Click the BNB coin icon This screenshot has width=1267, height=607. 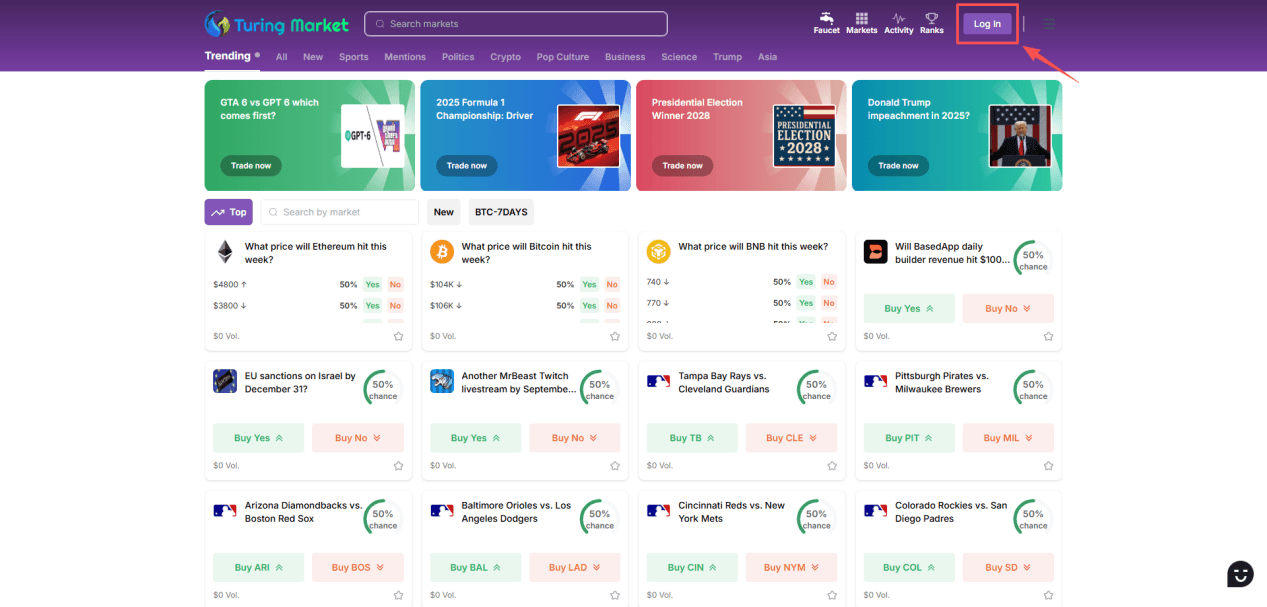click(658, 252)
